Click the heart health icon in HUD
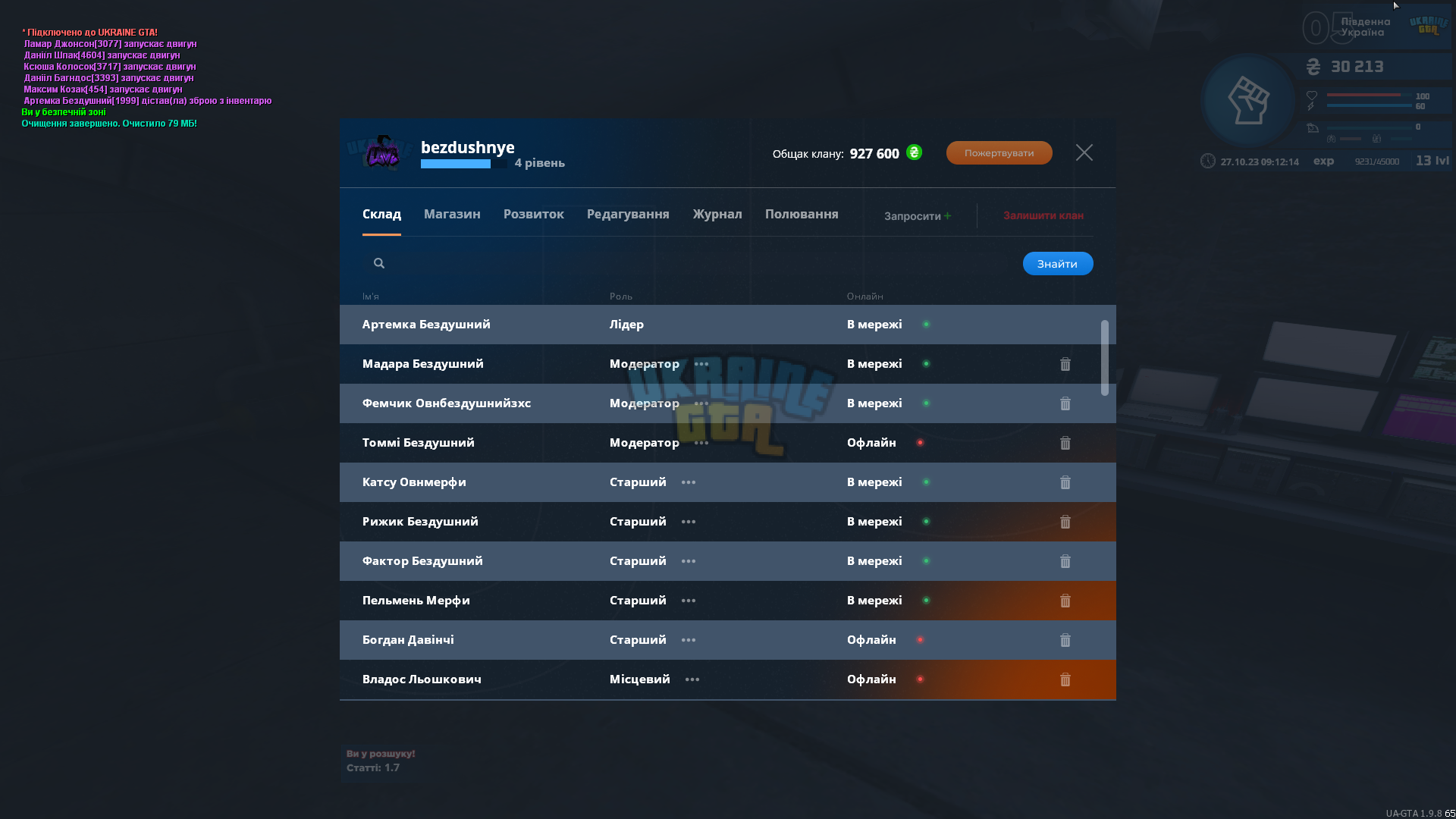Image resolution: width=1456 pixels, height=819 pixels. click(1312, 96)
